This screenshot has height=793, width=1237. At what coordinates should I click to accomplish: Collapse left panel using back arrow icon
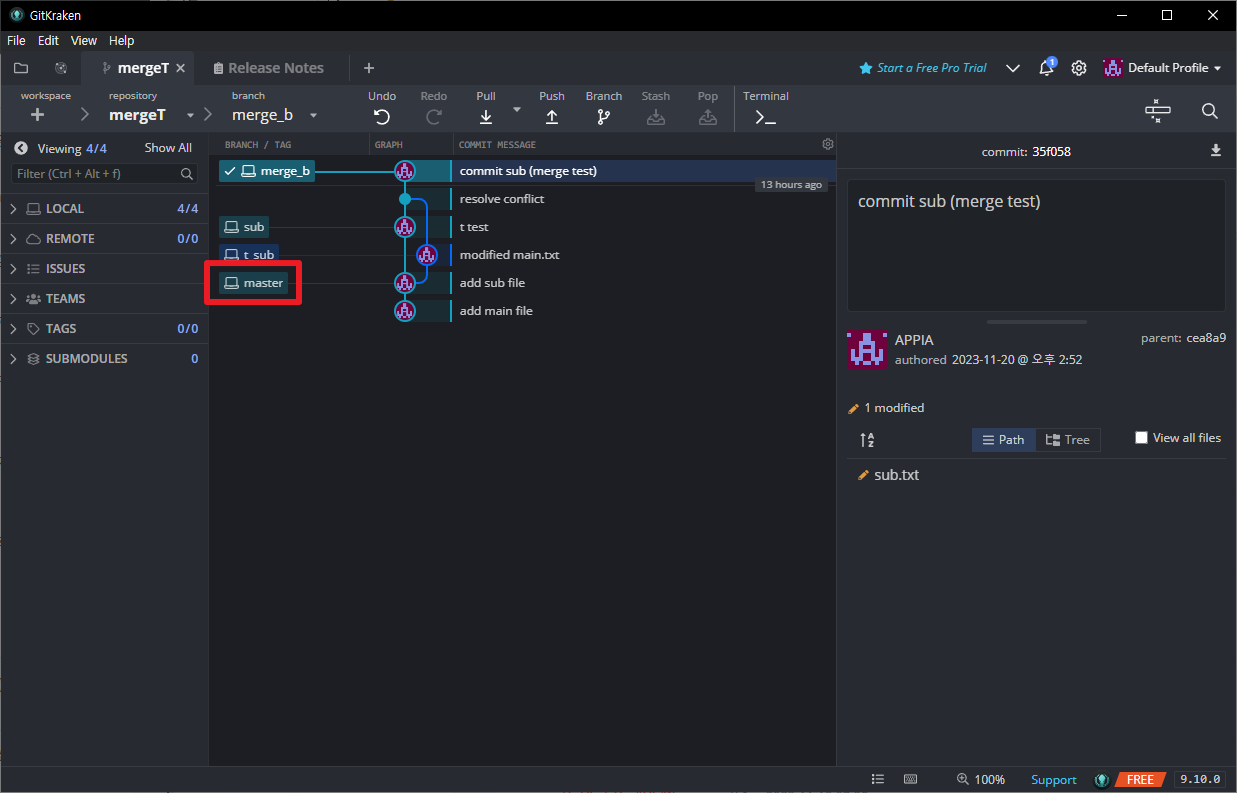point(20,148)
